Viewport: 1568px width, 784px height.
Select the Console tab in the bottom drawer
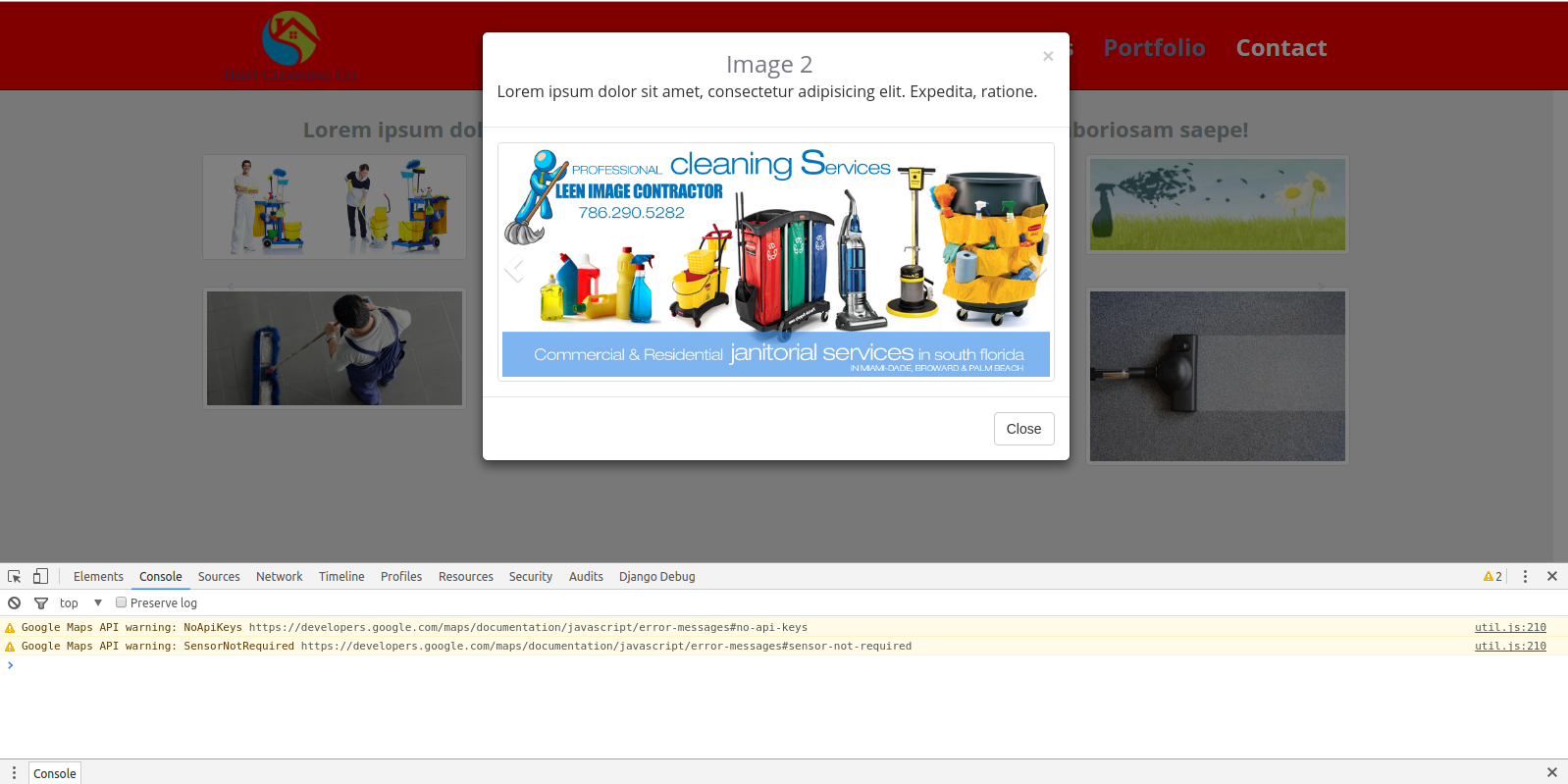point(55,773)
